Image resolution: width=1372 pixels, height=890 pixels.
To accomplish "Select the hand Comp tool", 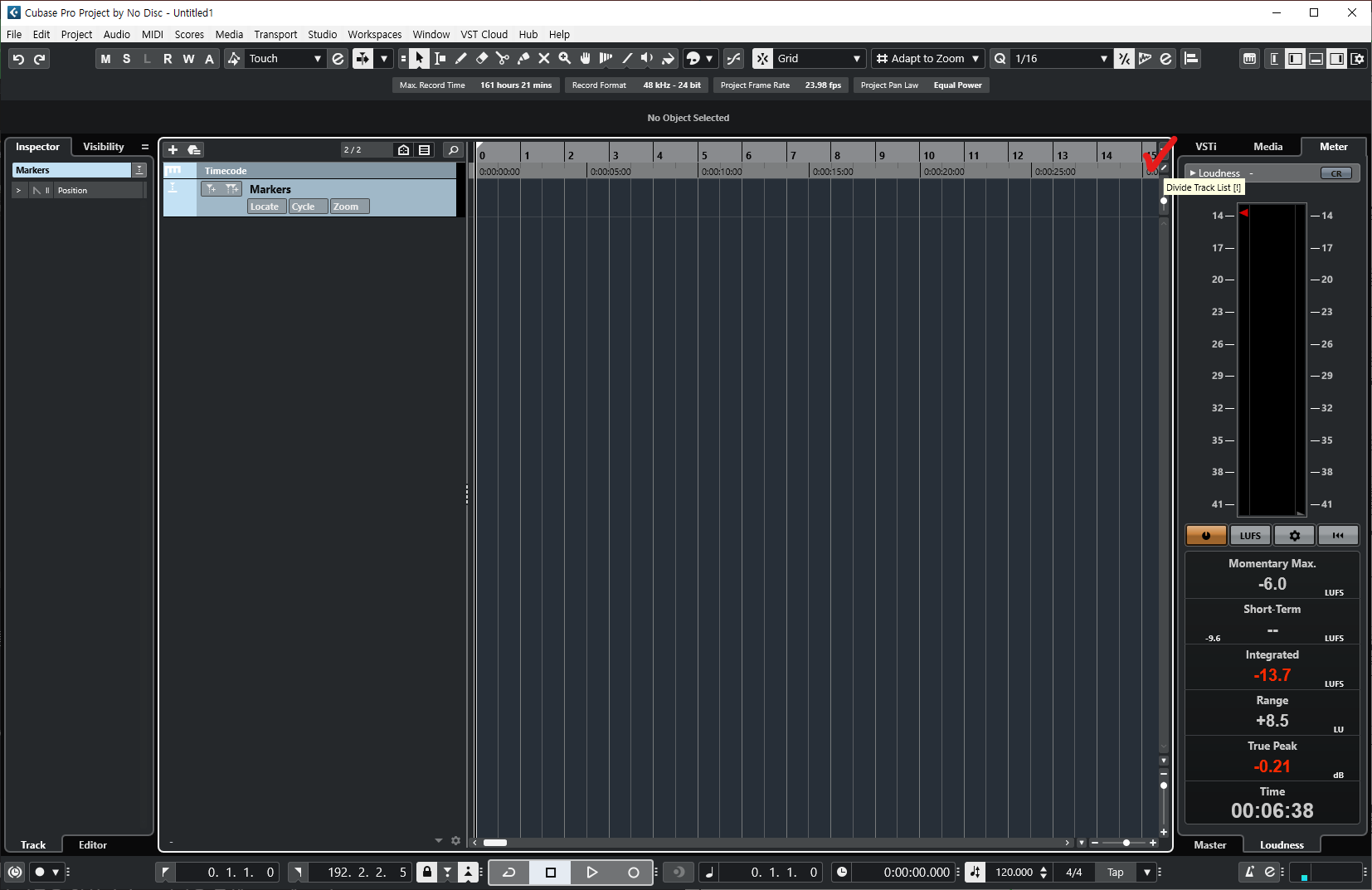I will (586, 59).
